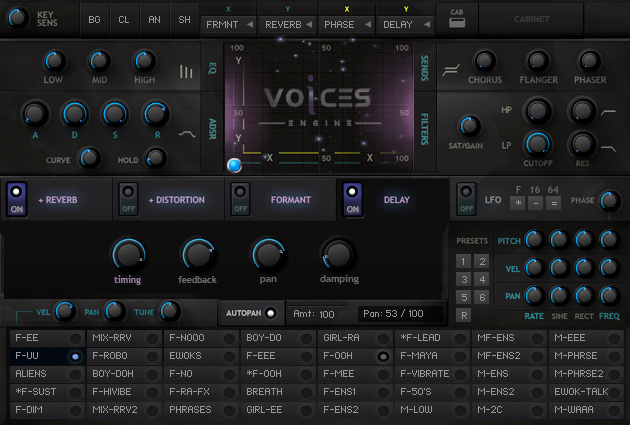Toggle the AUTOPAN radio button
The image size is (630, 425).
click(x=271, y=313)
